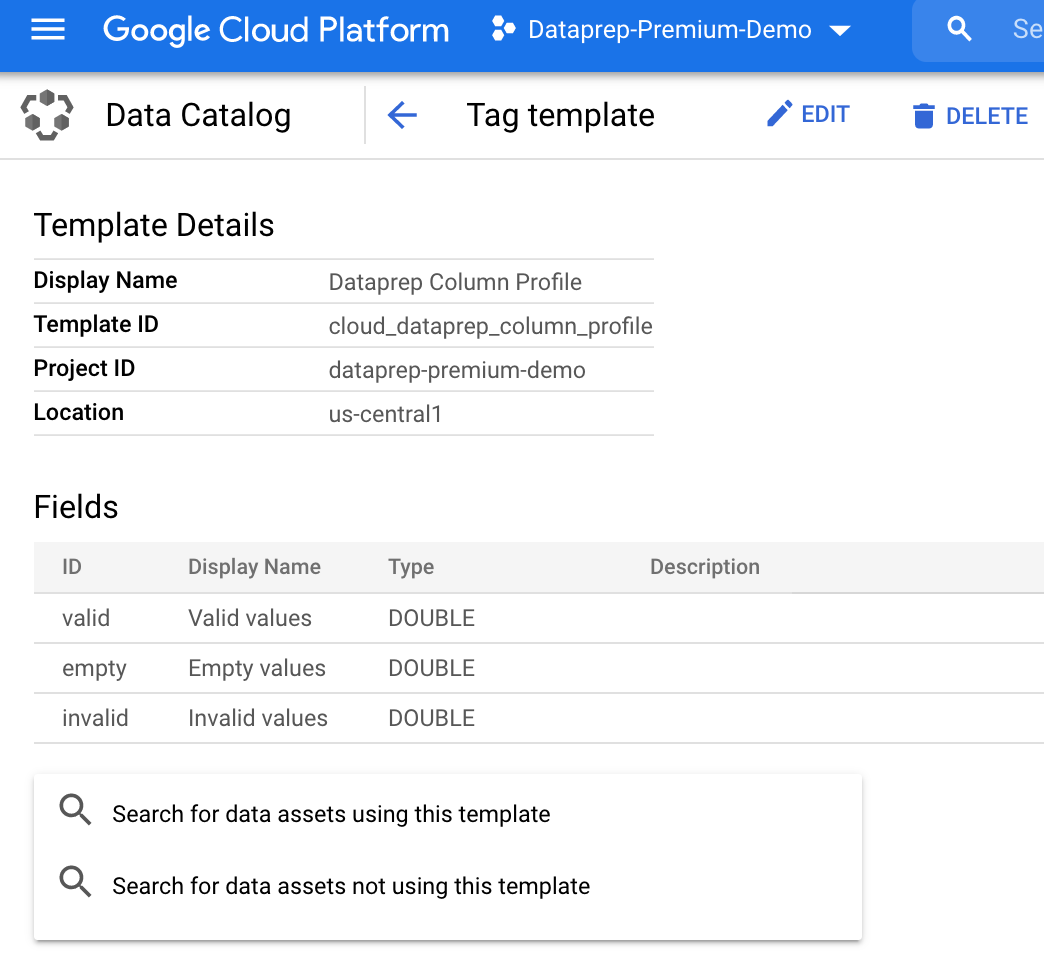Click the Type column header

[411, 567]
